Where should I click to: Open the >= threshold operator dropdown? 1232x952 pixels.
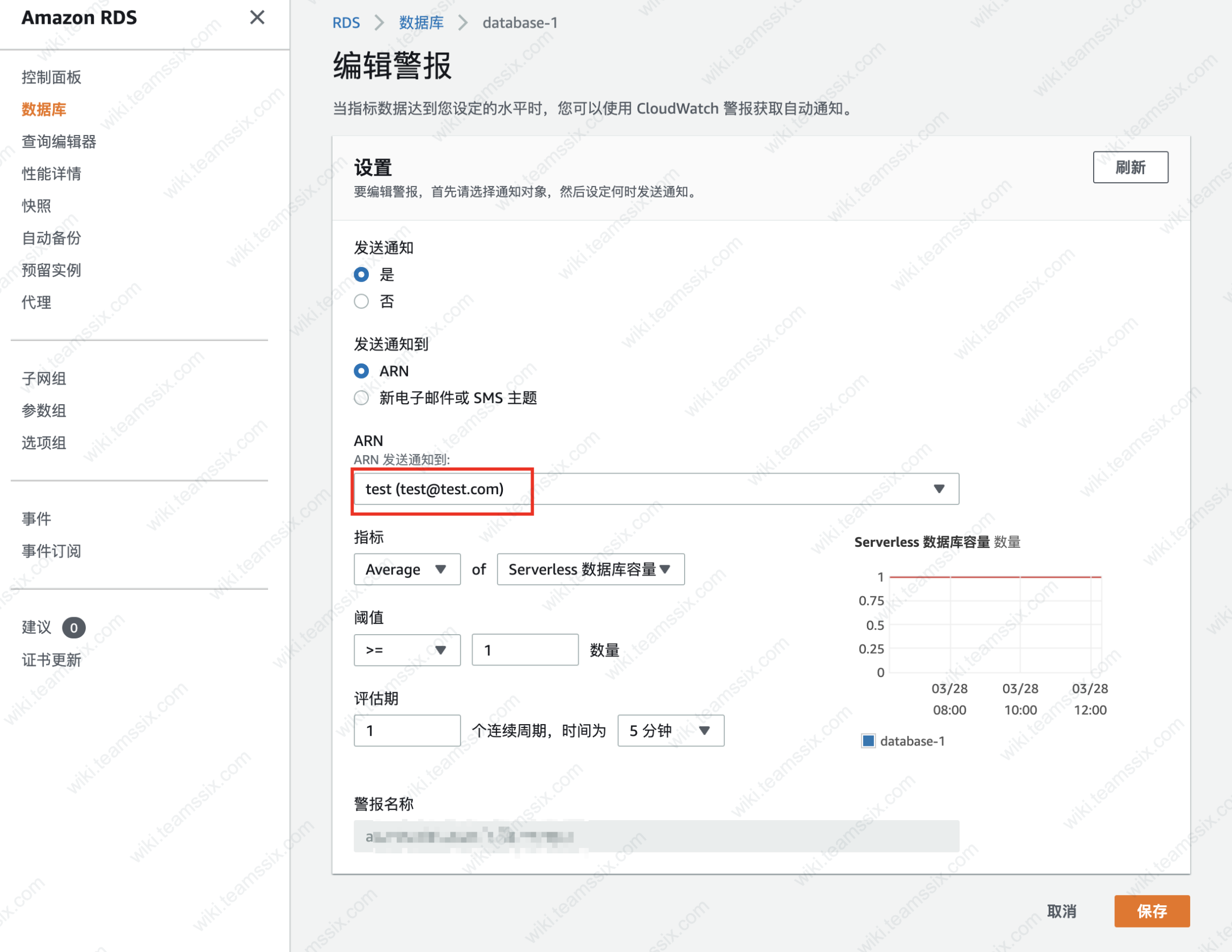(x=407, y=650)
